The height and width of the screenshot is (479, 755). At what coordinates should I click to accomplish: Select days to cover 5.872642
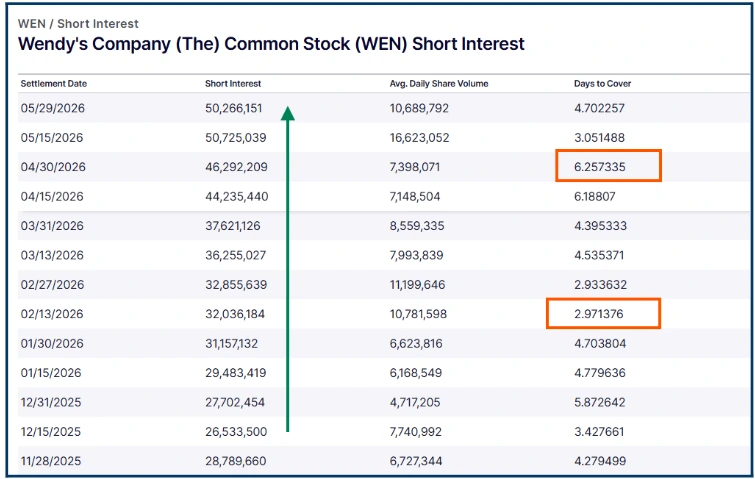599,402
